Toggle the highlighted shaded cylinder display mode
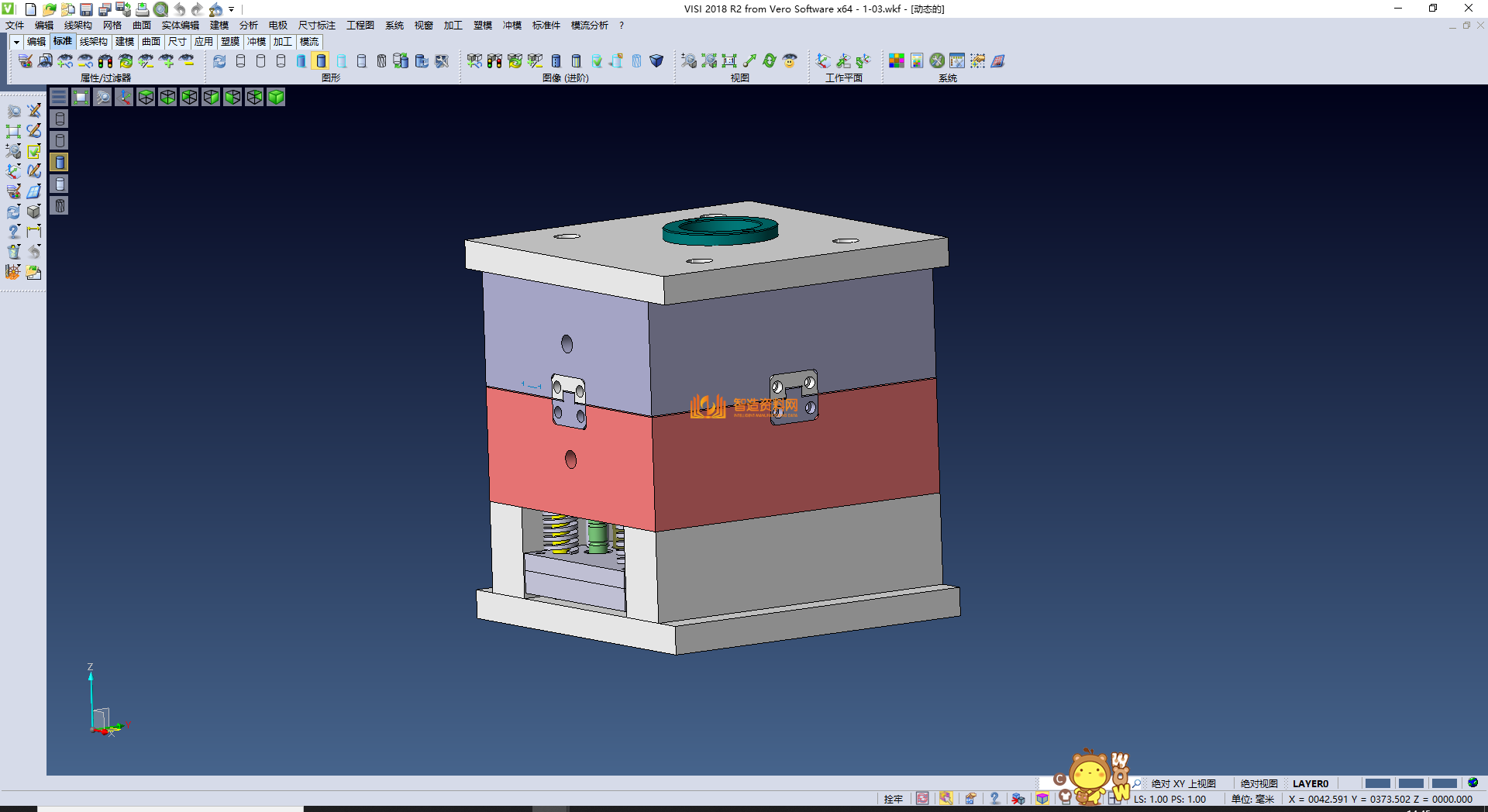 tap(322, 61)
